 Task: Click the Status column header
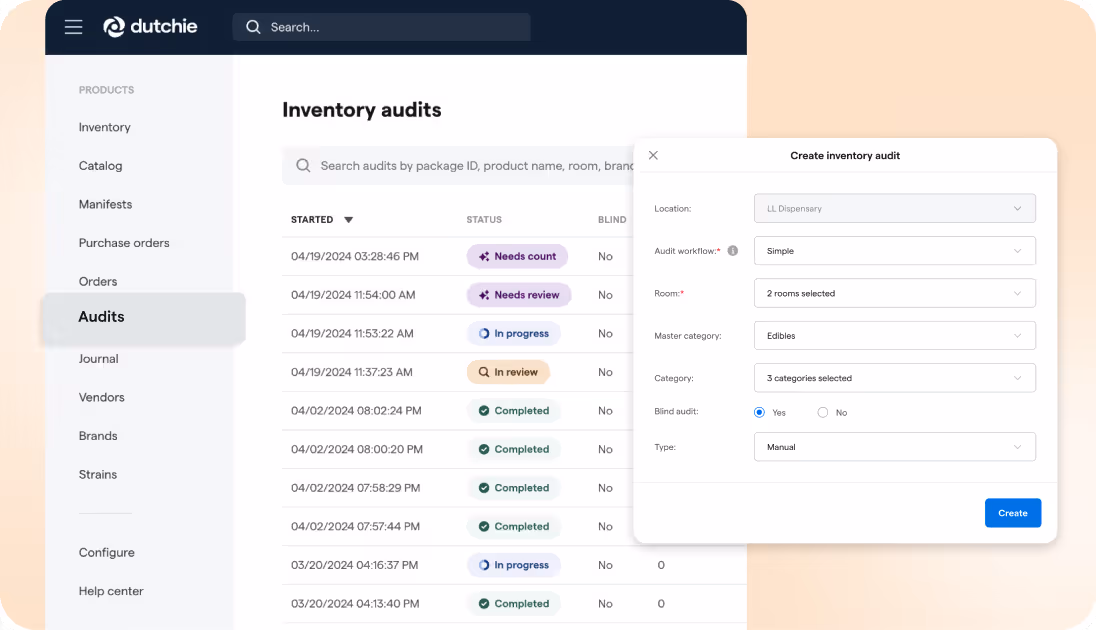[484, 220]
